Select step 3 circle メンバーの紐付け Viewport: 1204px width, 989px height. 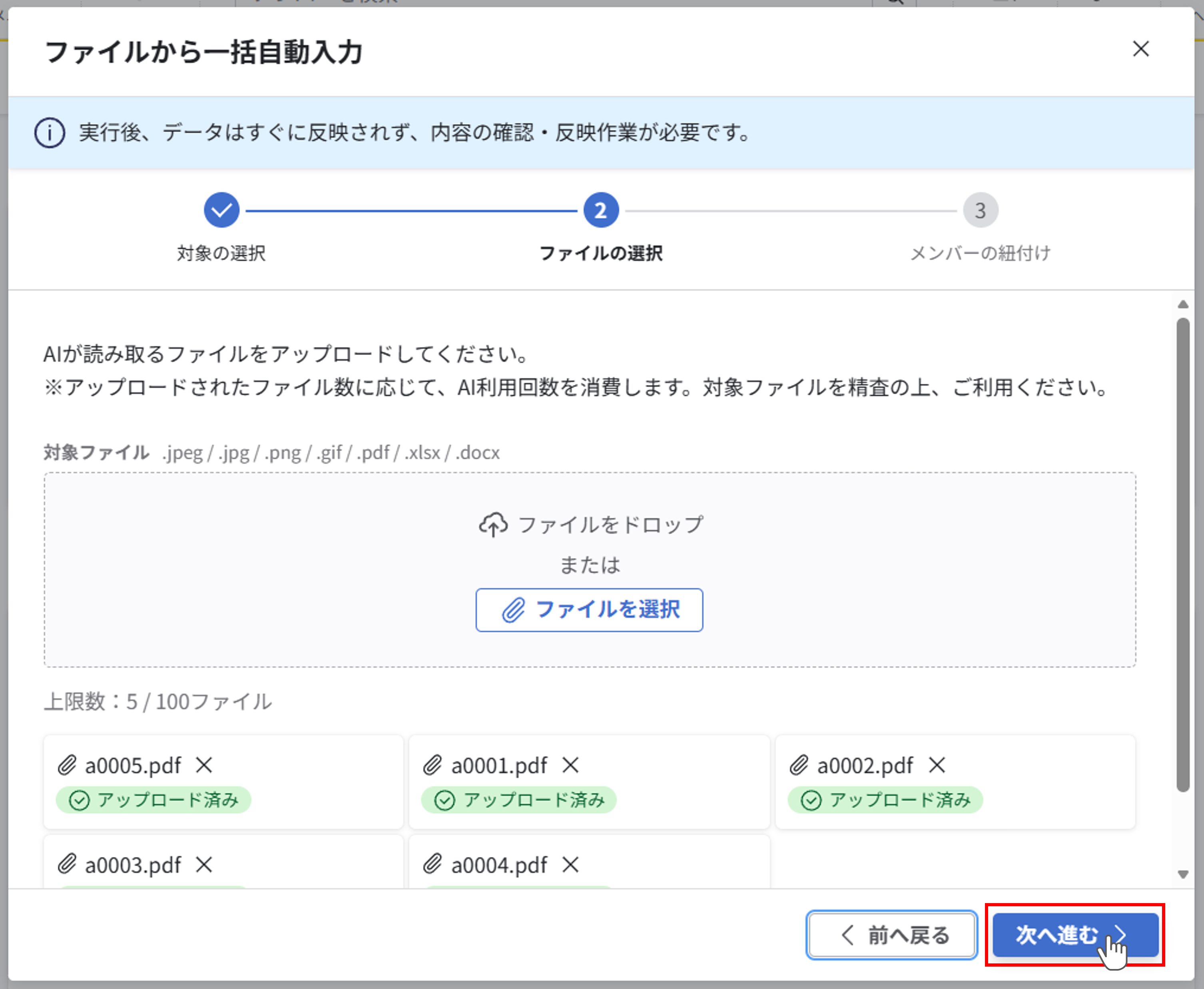[980, 210]
